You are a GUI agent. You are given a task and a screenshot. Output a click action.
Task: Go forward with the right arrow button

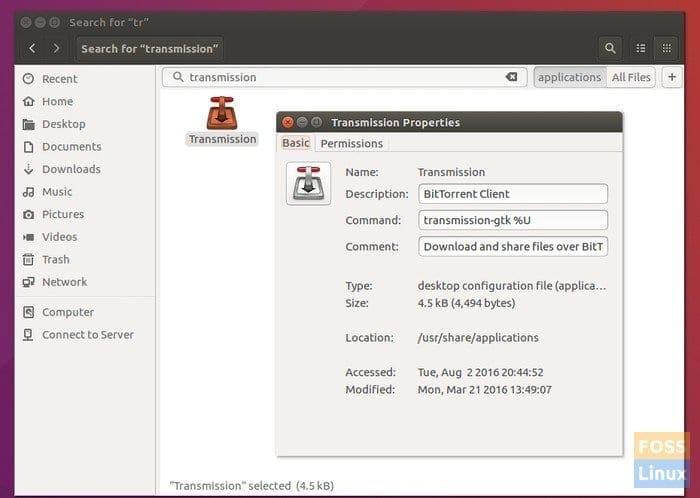[56, 48]
